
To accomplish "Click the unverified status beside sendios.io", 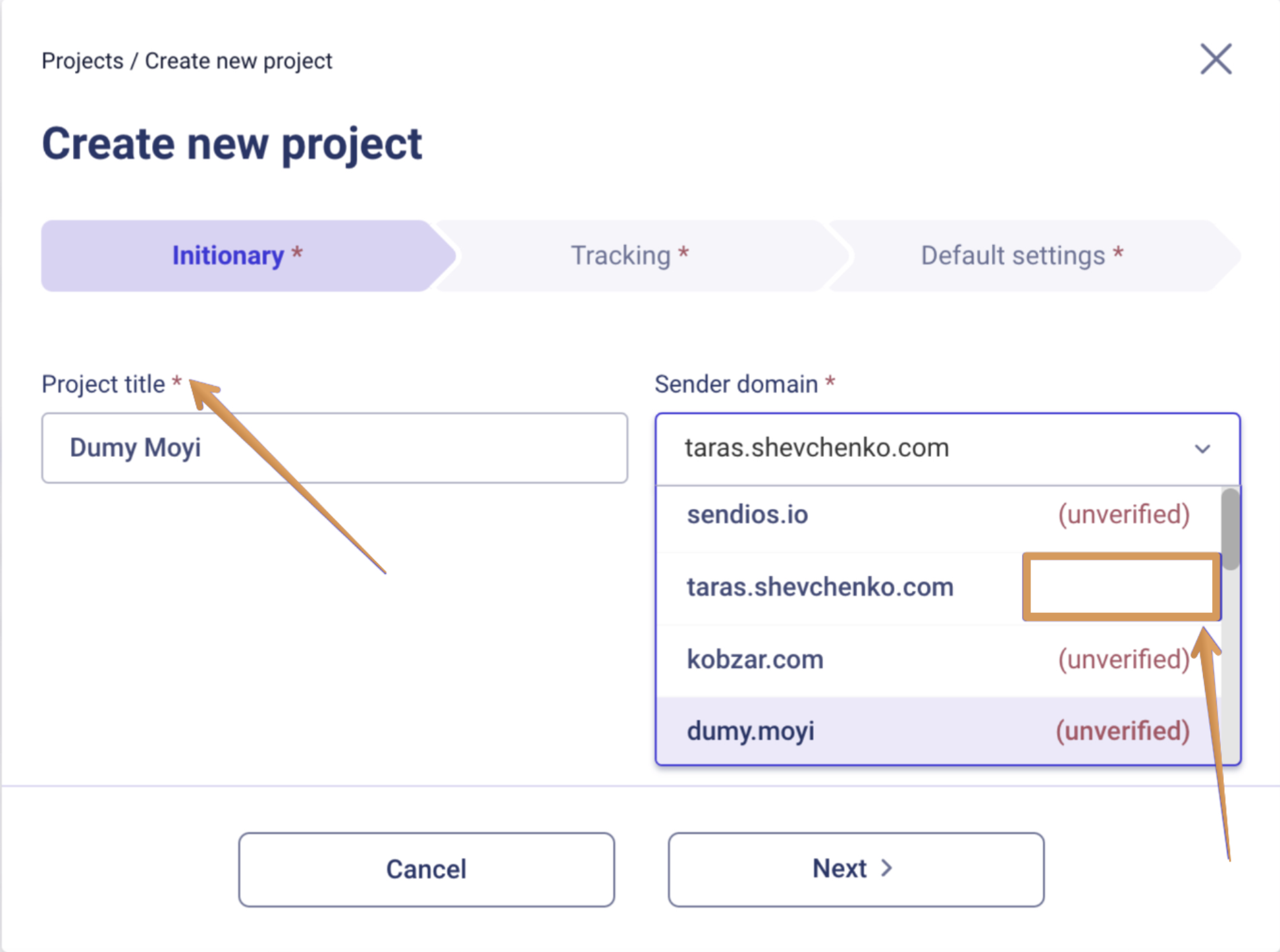I will click(1123, 515).
